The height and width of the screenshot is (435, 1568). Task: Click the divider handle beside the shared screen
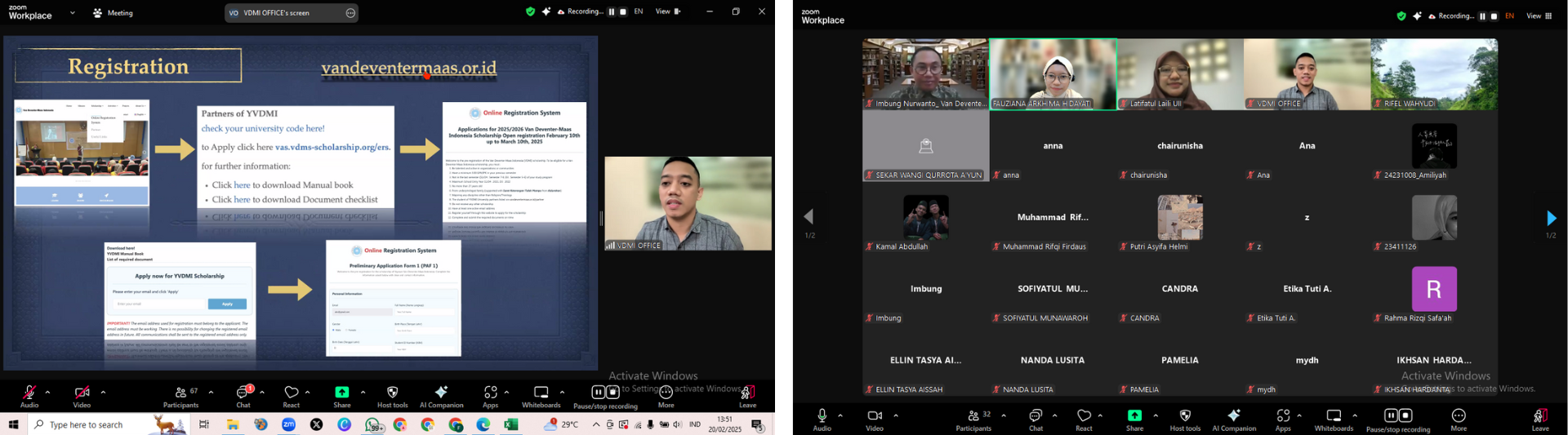[601, 219]
